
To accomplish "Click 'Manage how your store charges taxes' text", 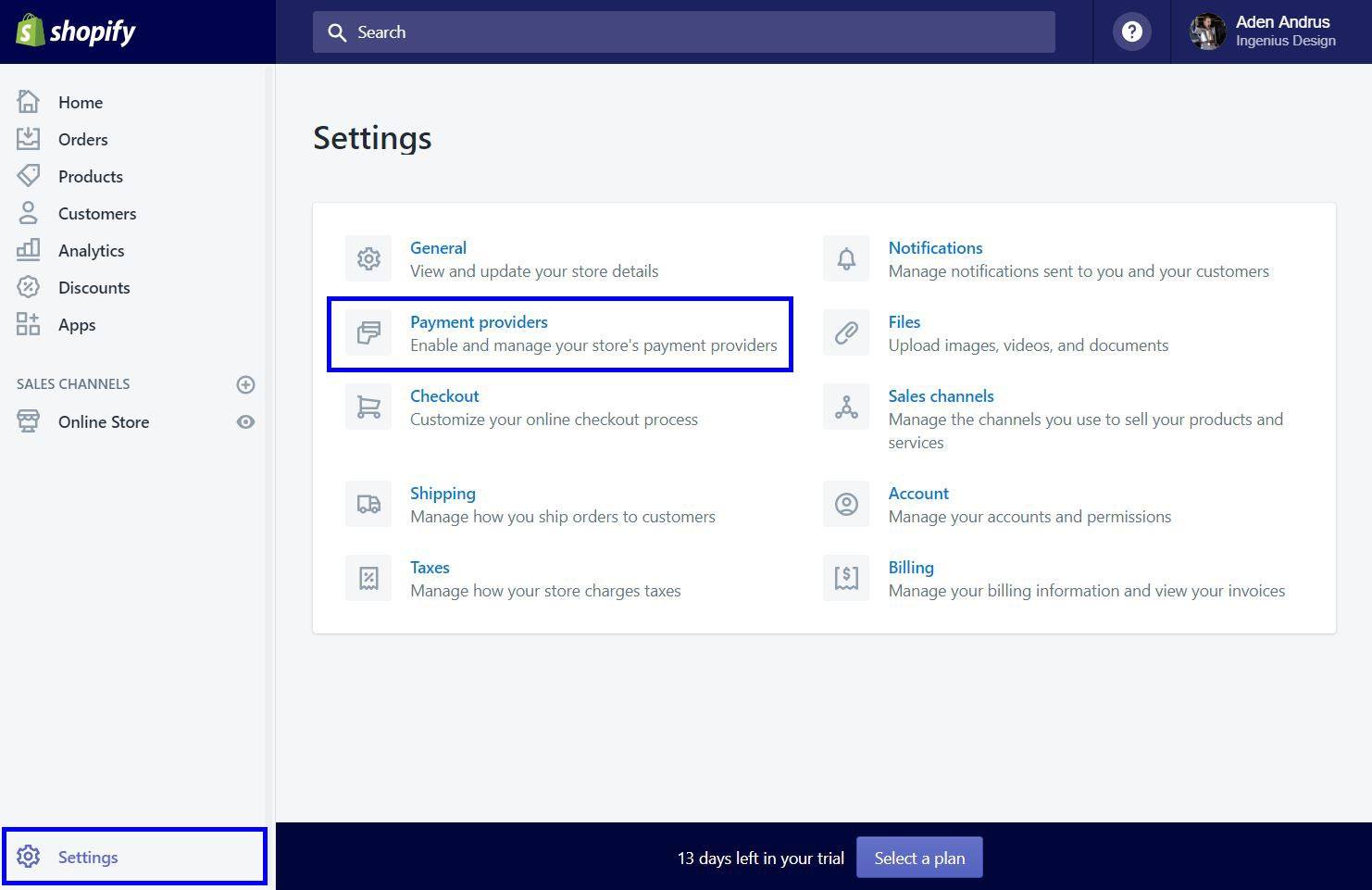I will pyautogui.click(x=545, y=591).
